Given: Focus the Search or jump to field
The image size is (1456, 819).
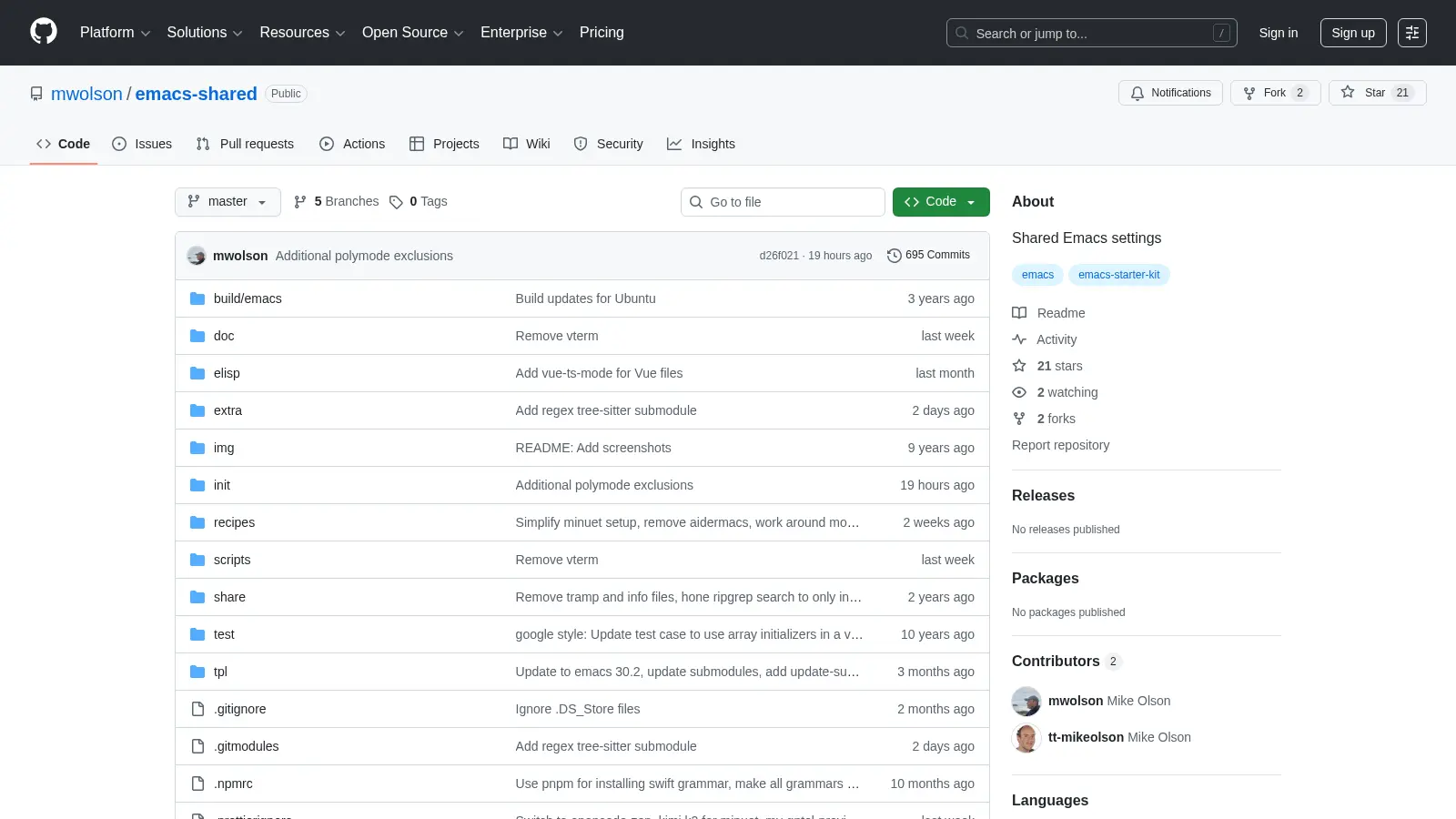Looking at the screenshot, I should click(1092, 33).
